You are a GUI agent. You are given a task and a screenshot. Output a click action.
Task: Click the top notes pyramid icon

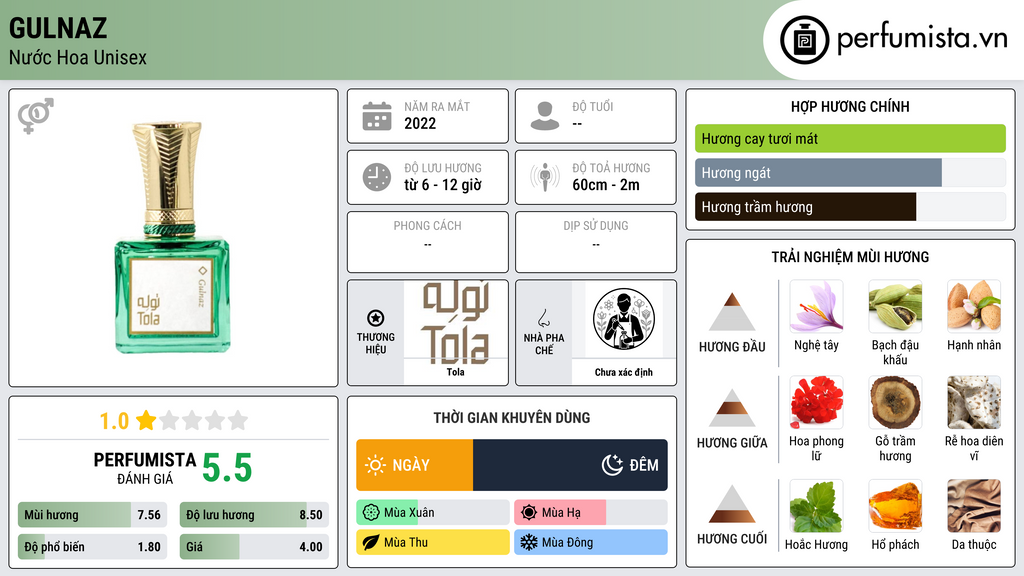(x=732, y=312)
